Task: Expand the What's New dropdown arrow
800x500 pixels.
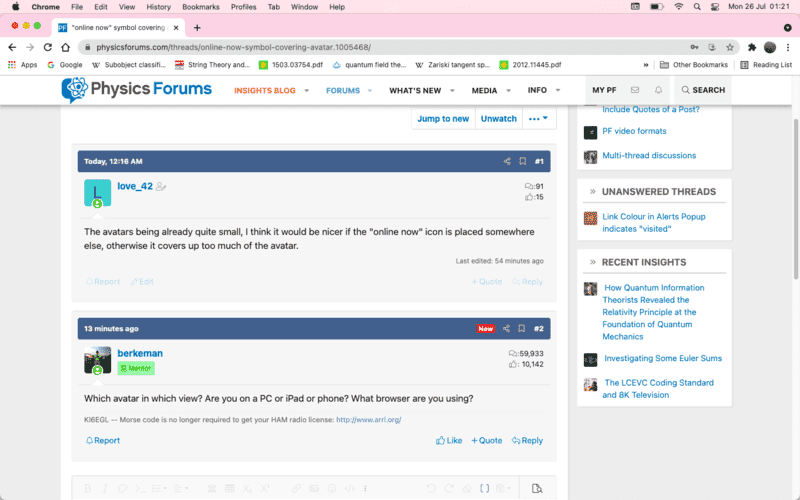Action: (452, 90)
